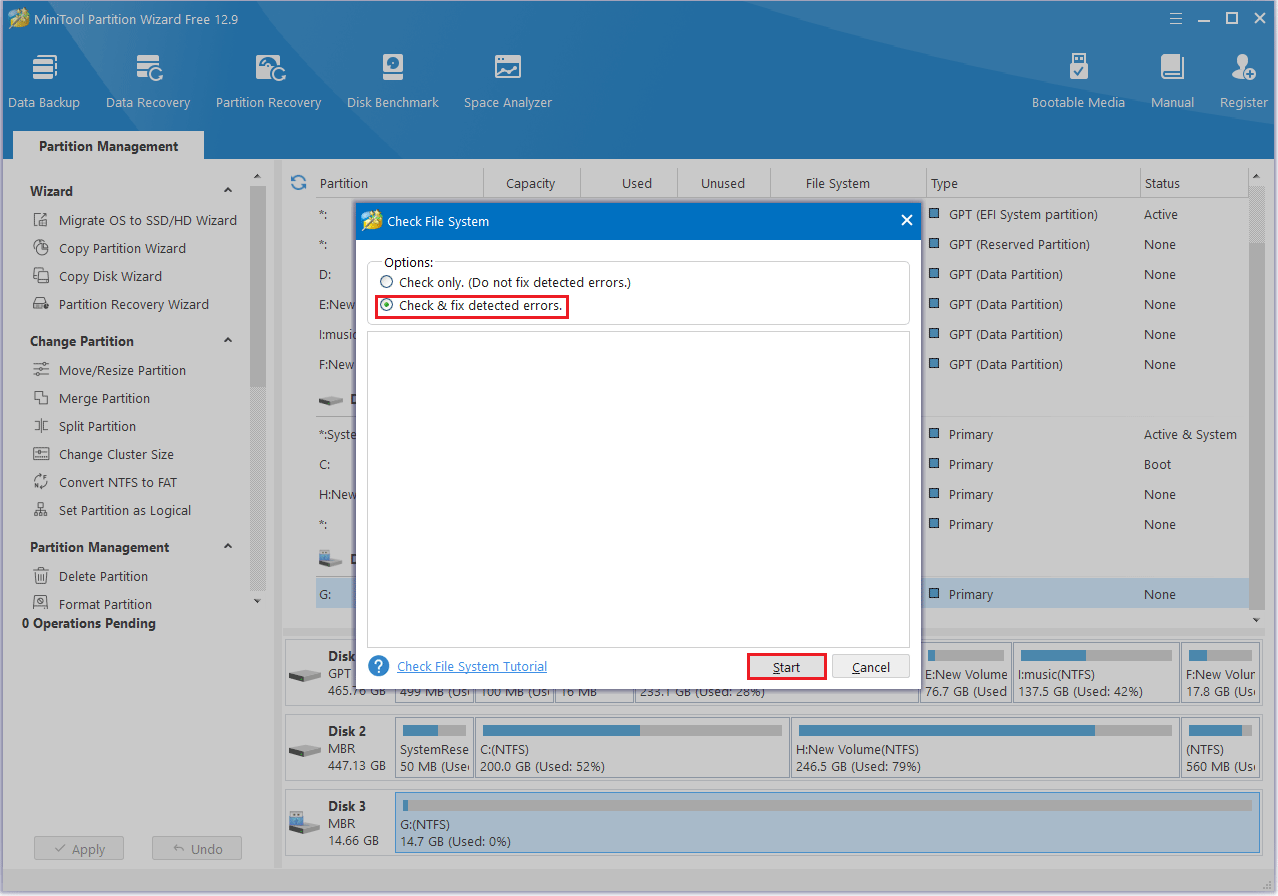Click the Split Partition icon

point(41,426)
